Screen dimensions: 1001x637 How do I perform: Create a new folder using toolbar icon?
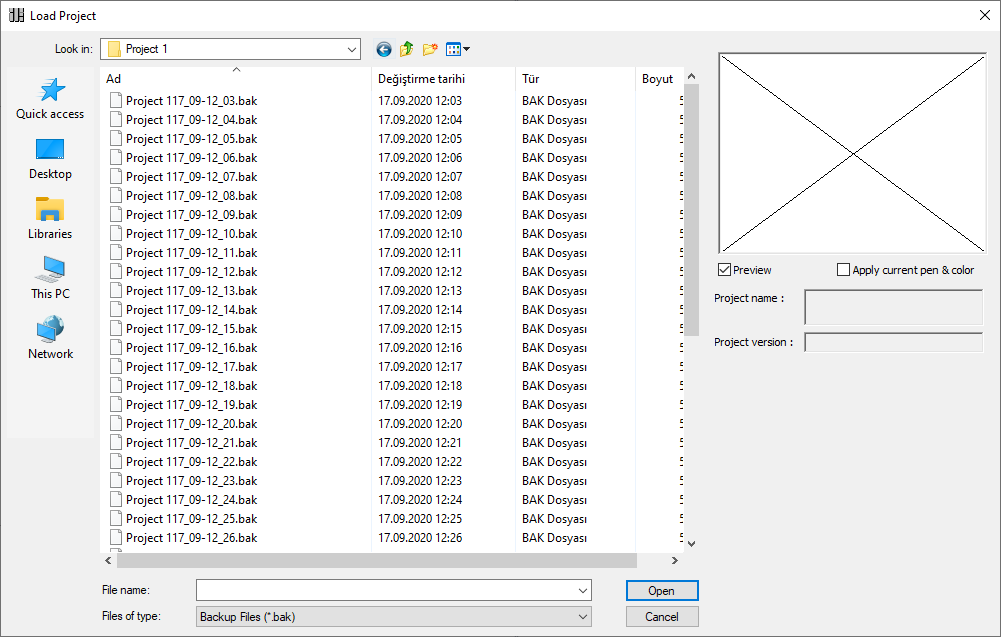click(x=430, y=49)
